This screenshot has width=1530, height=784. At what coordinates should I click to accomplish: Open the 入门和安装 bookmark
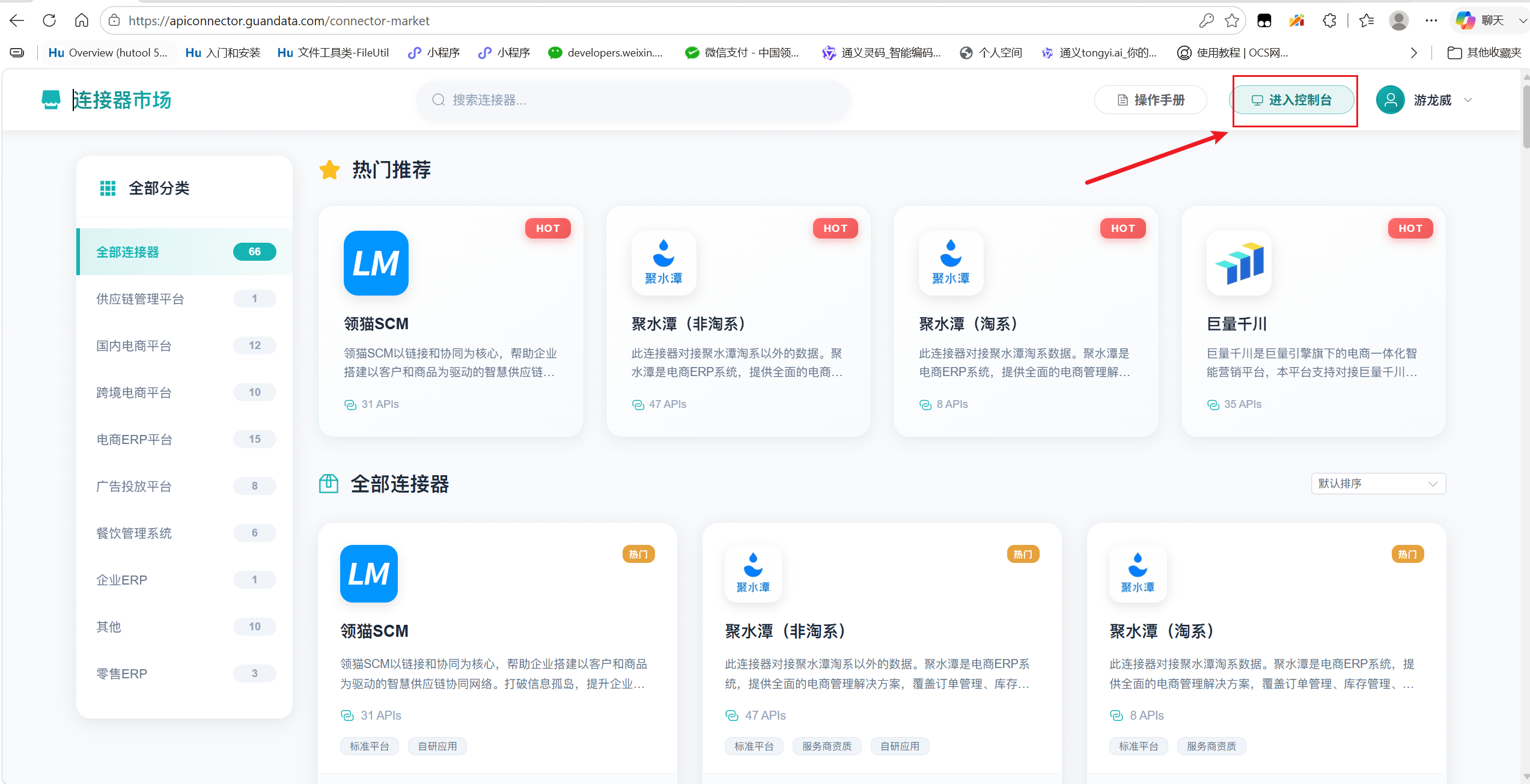click(x=223, y=53)
